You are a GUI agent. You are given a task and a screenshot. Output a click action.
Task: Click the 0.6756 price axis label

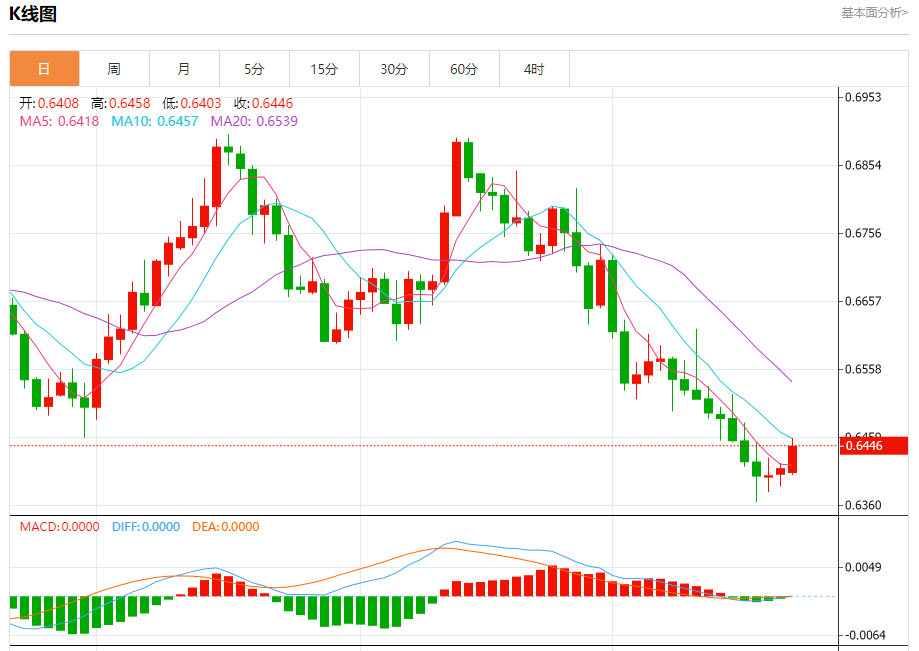coord(863,233)
